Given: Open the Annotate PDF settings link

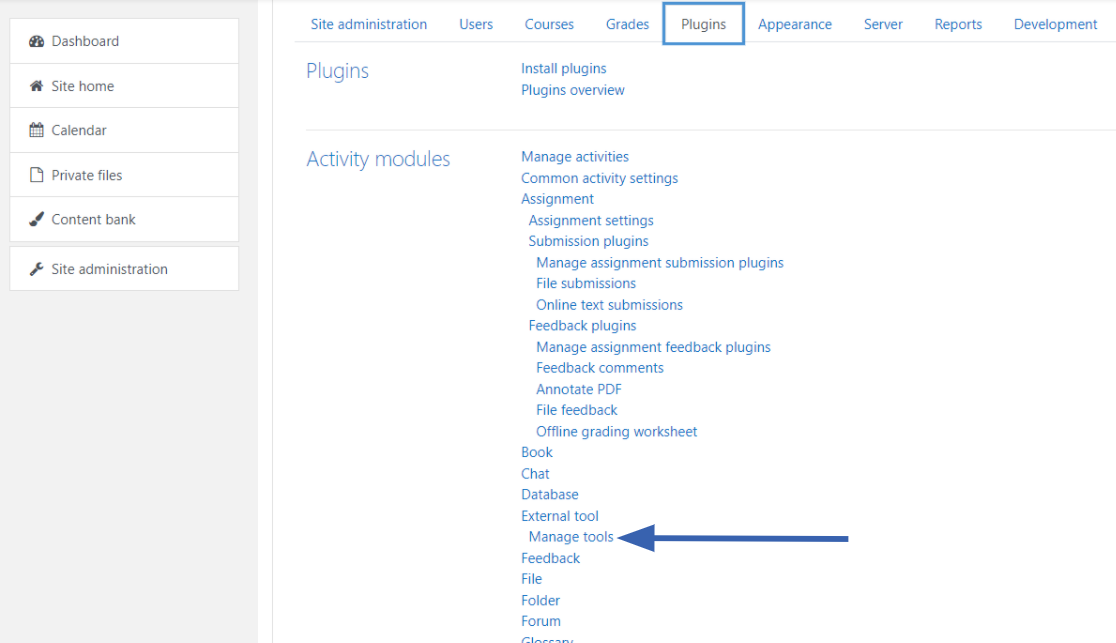Looking at the screenshot, I should tap(578, 389).
